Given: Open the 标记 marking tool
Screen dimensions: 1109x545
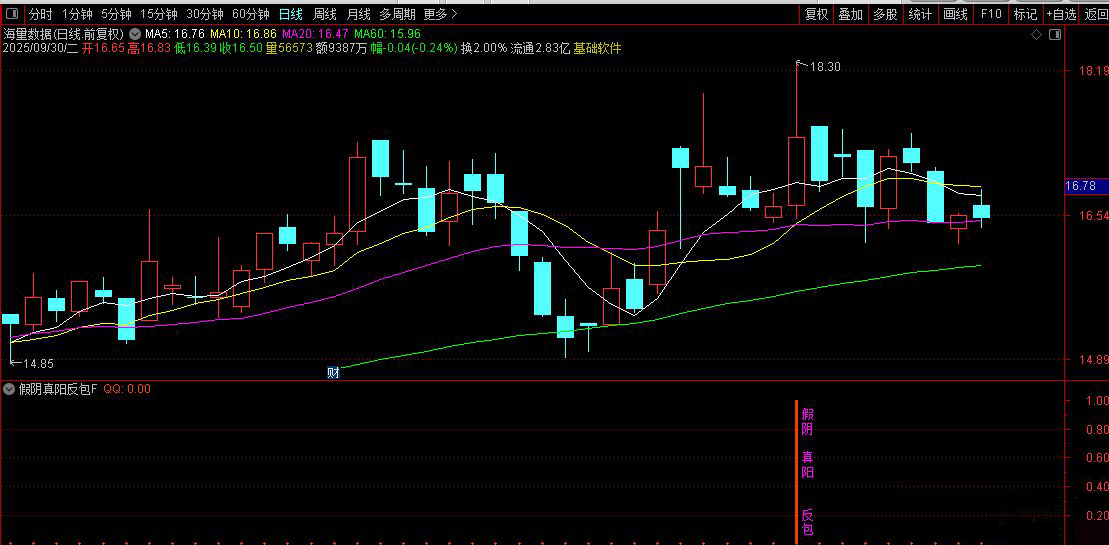Looking at the screenshot, I should pyautogui.click(x=1025, y=14).
